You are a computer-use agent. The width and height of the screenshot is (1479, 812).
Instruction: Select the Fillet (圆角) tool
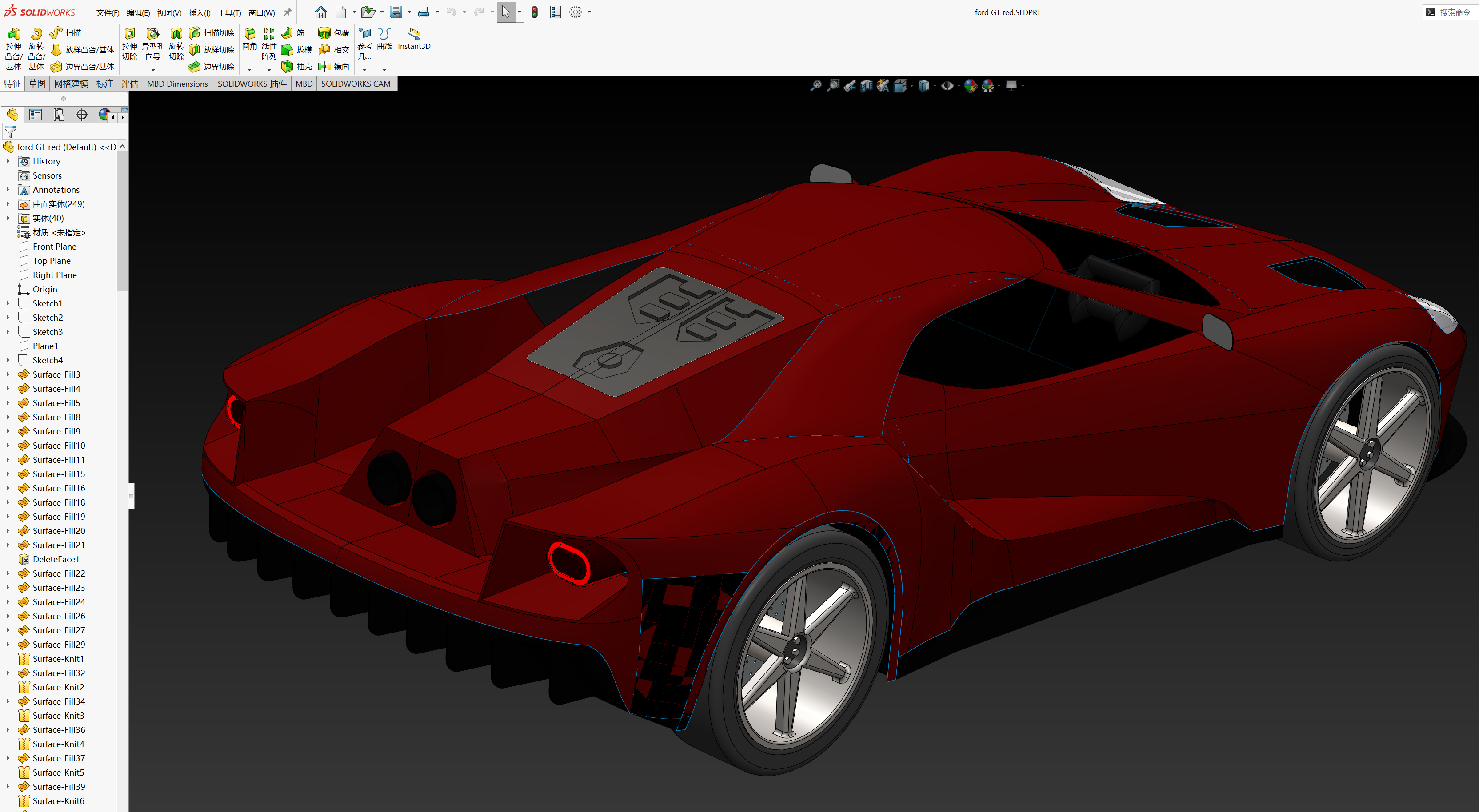point(250,39)
